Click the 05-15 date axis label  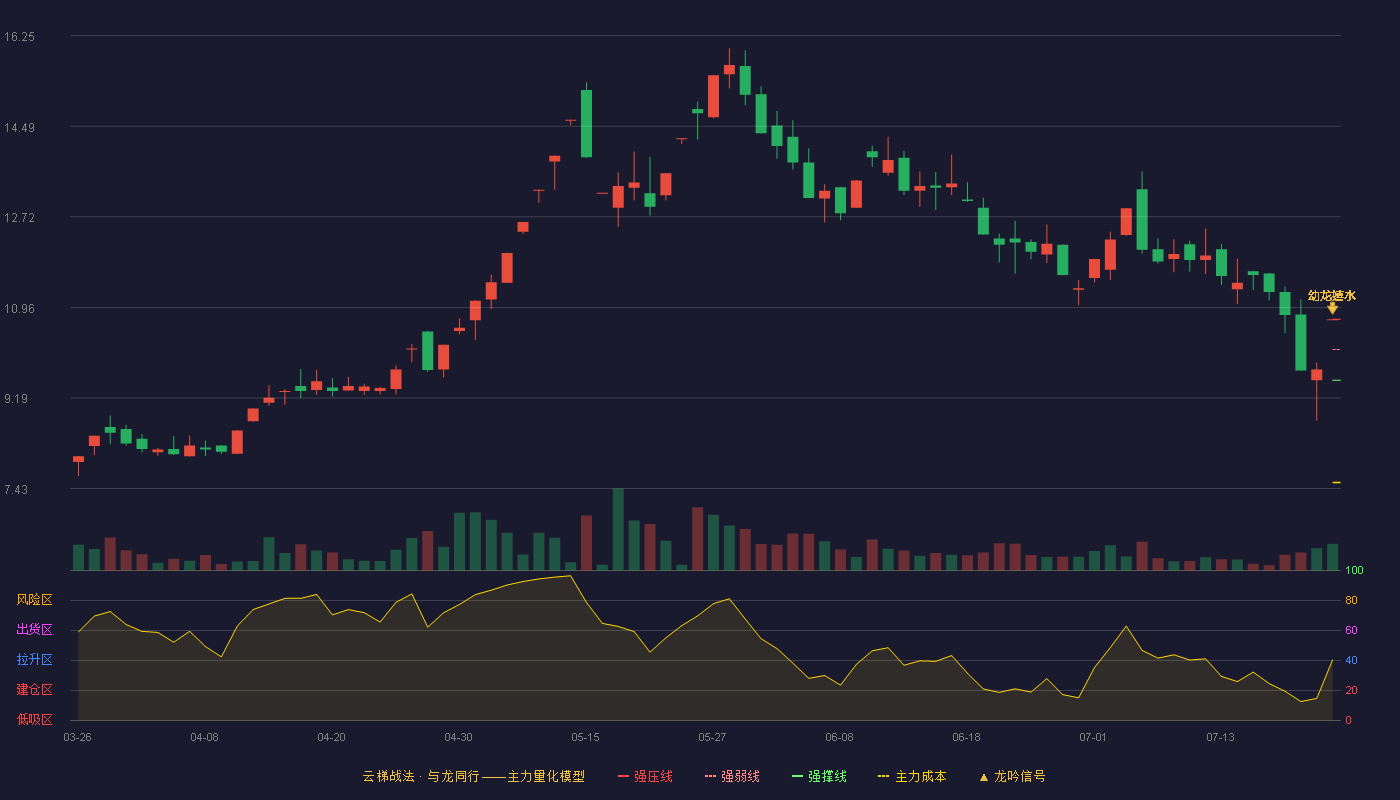[x=585, y=737]
